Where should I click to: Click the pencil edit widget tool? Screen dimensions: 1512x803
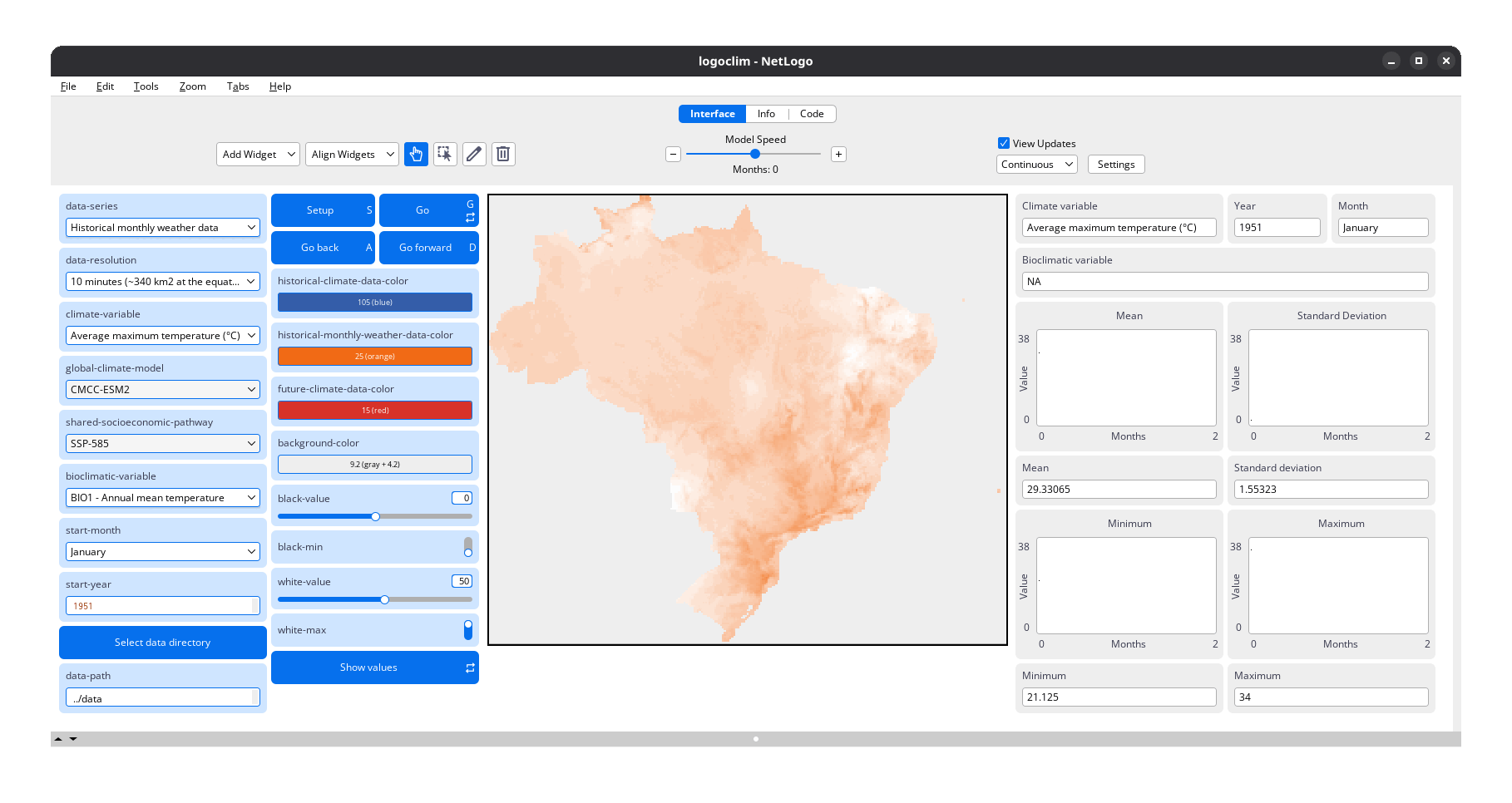coord(474,154)
